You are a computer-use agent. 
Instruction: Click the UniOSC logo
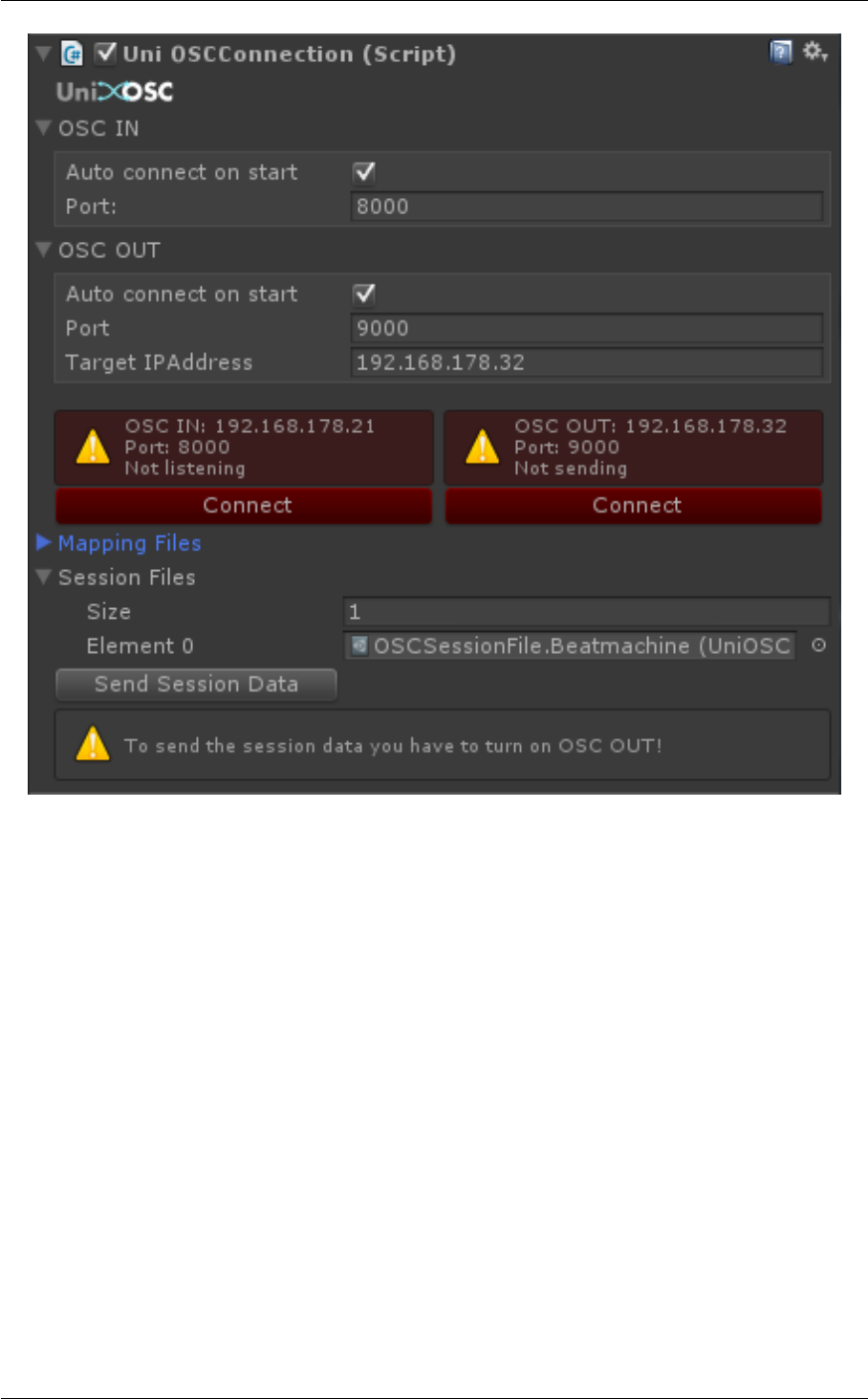click(115, 92)
